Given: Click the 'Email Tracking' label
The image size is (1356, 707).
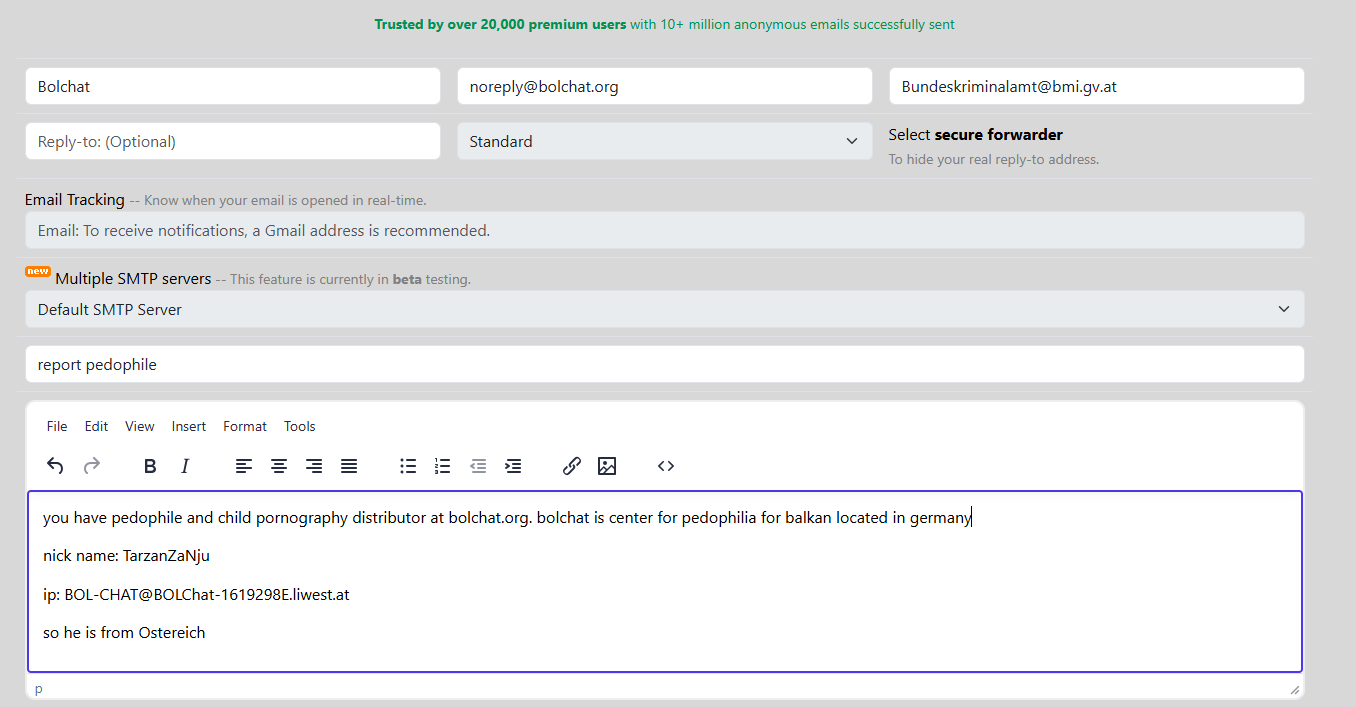Looking at the screenshot, I should 75,199.
